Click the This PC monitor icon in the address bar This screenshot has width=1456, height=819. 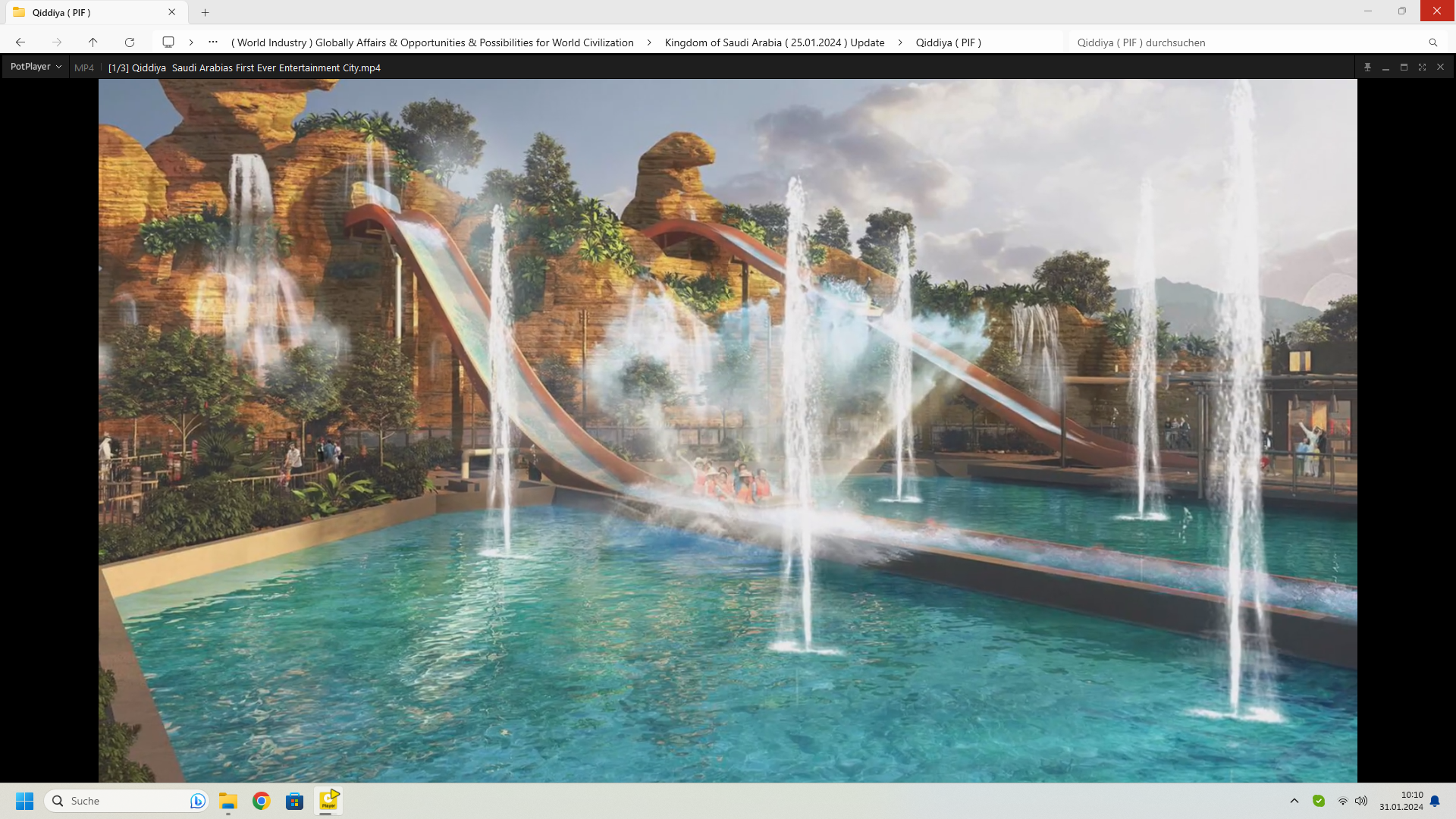[x=168, y=42]
